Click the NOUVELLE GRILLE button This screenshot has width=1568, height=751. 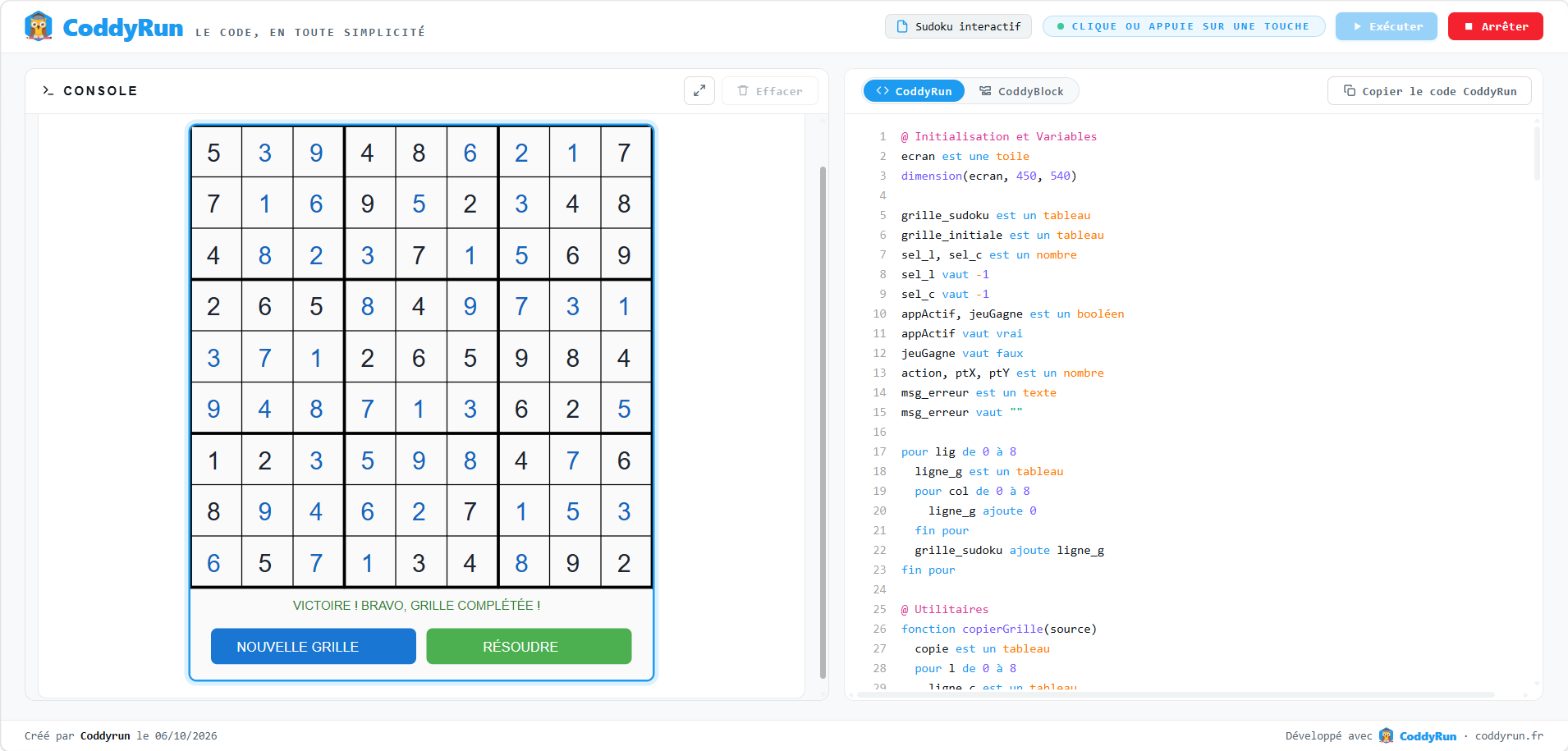tap(314, 647)
